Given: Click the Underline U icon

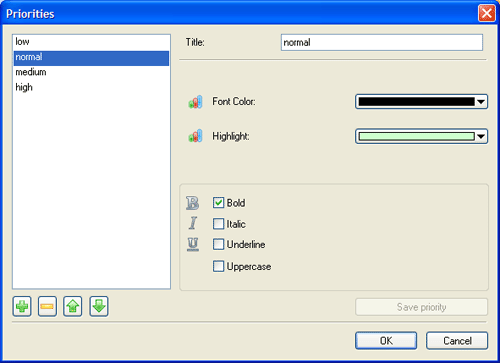Looking at the screenshot, I should pyautogui.click(x=193, y=245).
